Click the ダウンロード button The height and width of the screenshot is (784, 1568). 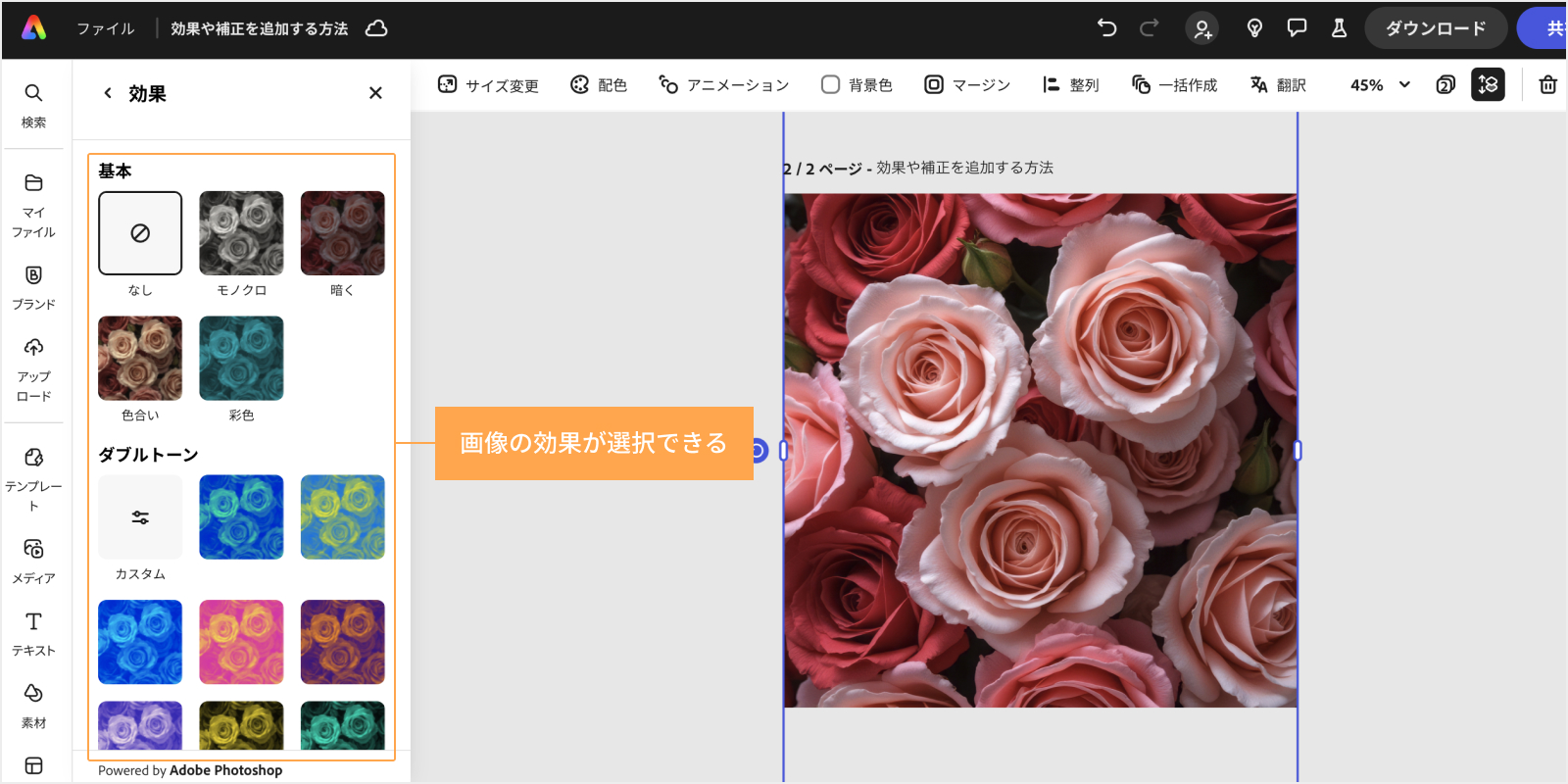(1436, 28)
